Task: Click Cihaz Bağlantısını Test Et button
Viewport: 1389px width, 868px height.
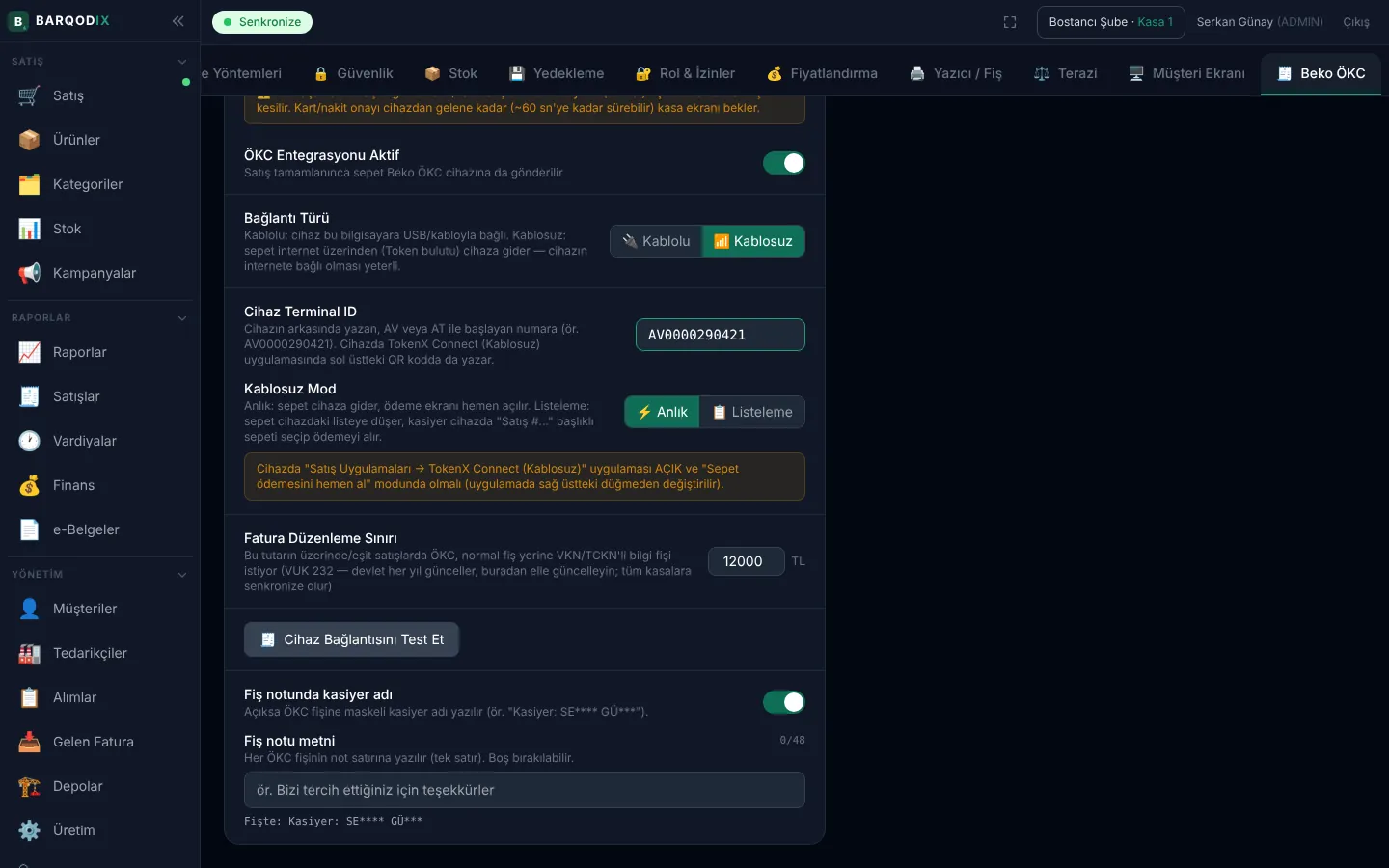Action: pyautogui.click(x=351, y=639)
